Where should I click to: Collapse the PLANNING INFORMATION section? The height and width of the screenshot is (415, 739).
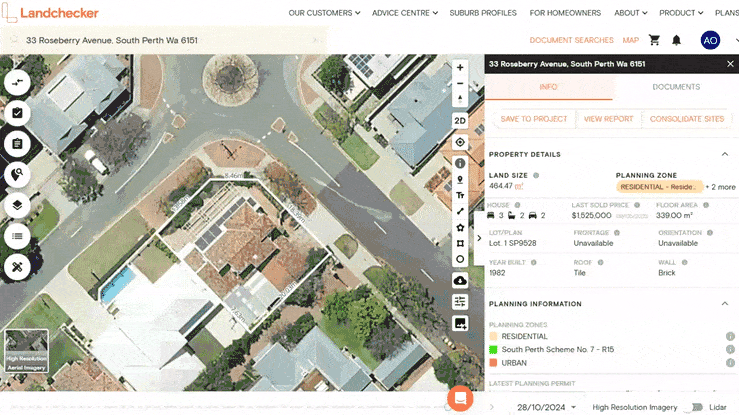click(725, 303)
